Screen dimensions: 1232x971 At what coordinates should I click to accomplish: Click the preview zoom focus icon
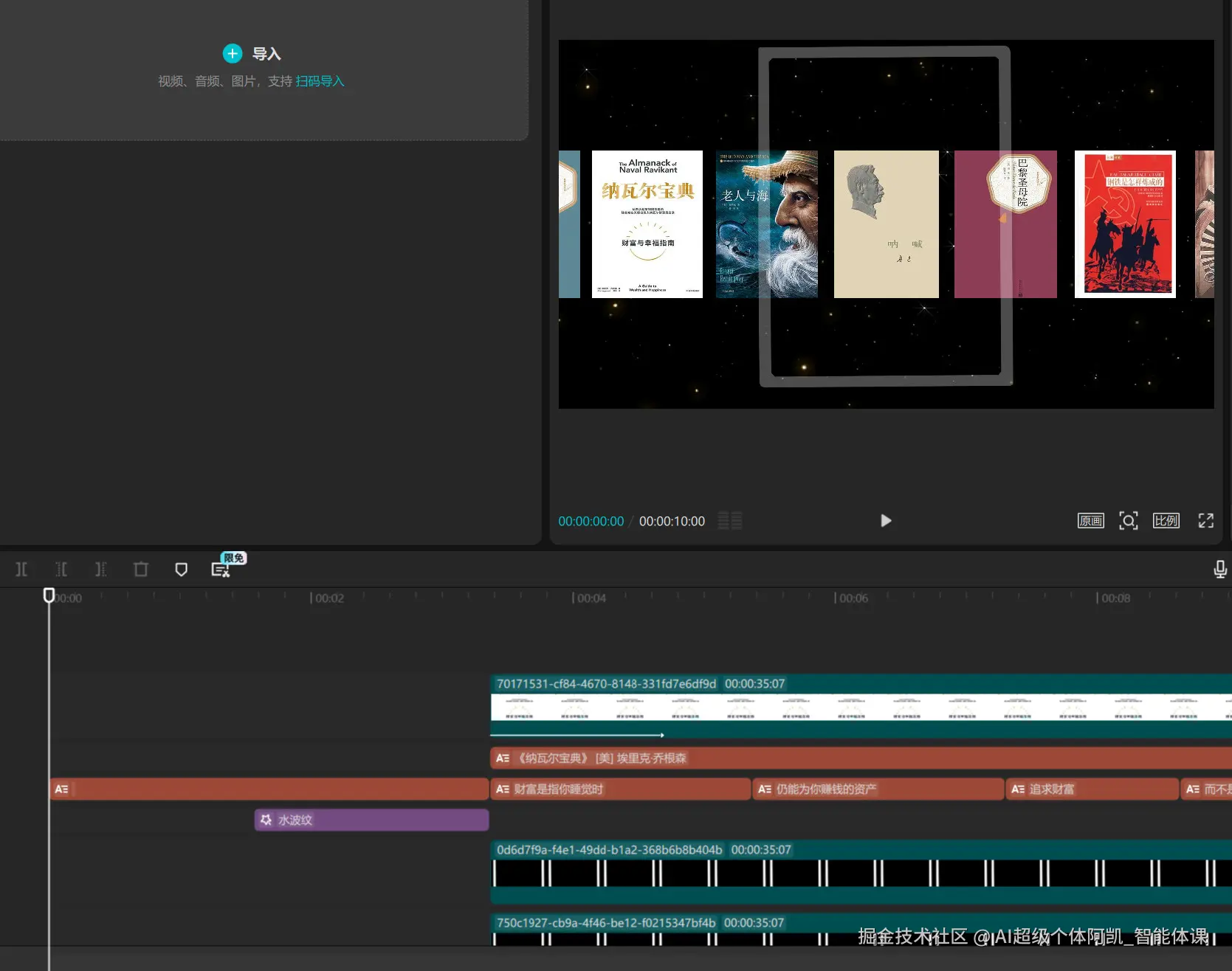coord(1128,521)
